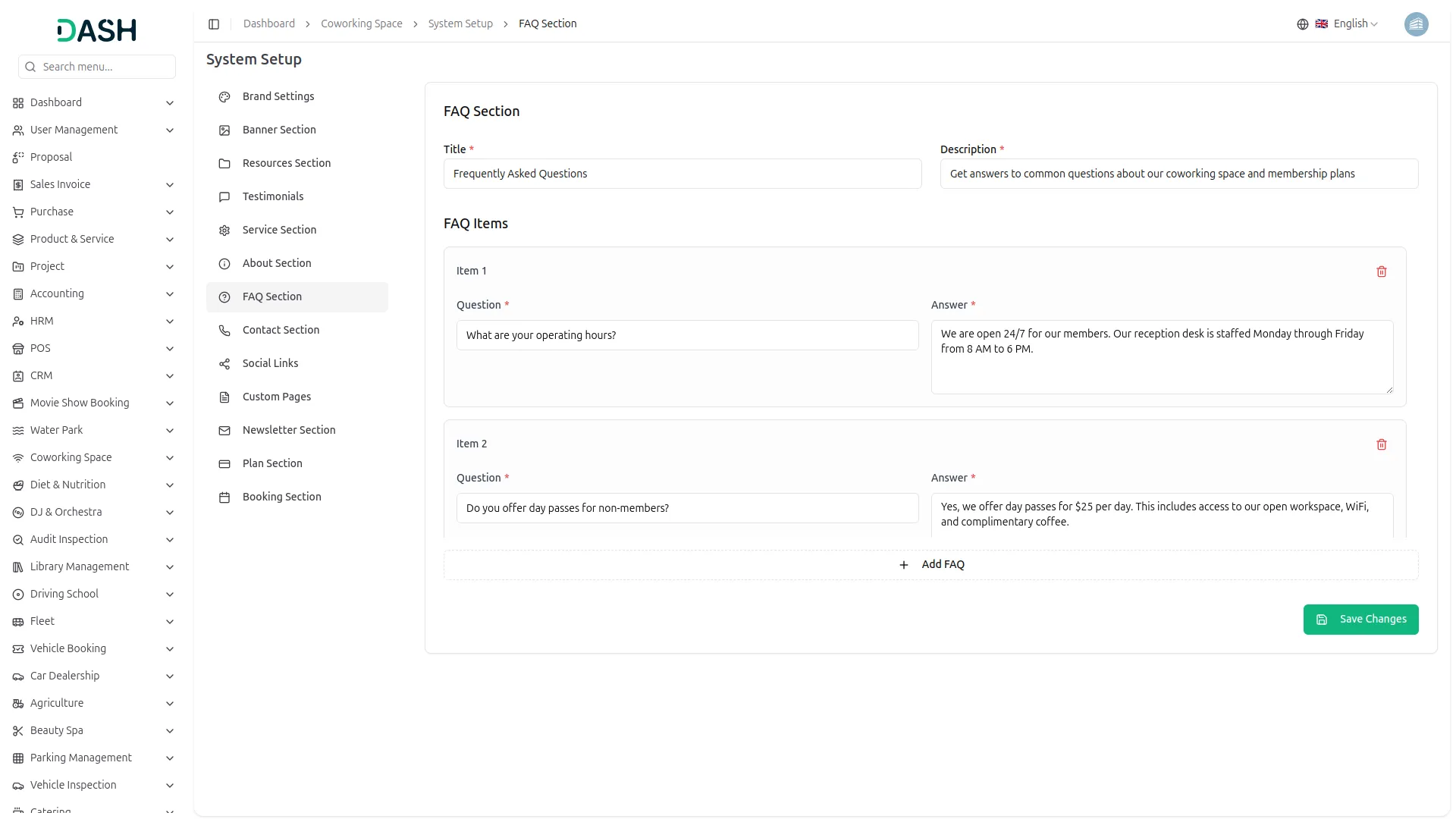Click Newsletter Section envelope icon
Image resolution: width=1456 pixels, height=819 pixels.
click(224, 431)
